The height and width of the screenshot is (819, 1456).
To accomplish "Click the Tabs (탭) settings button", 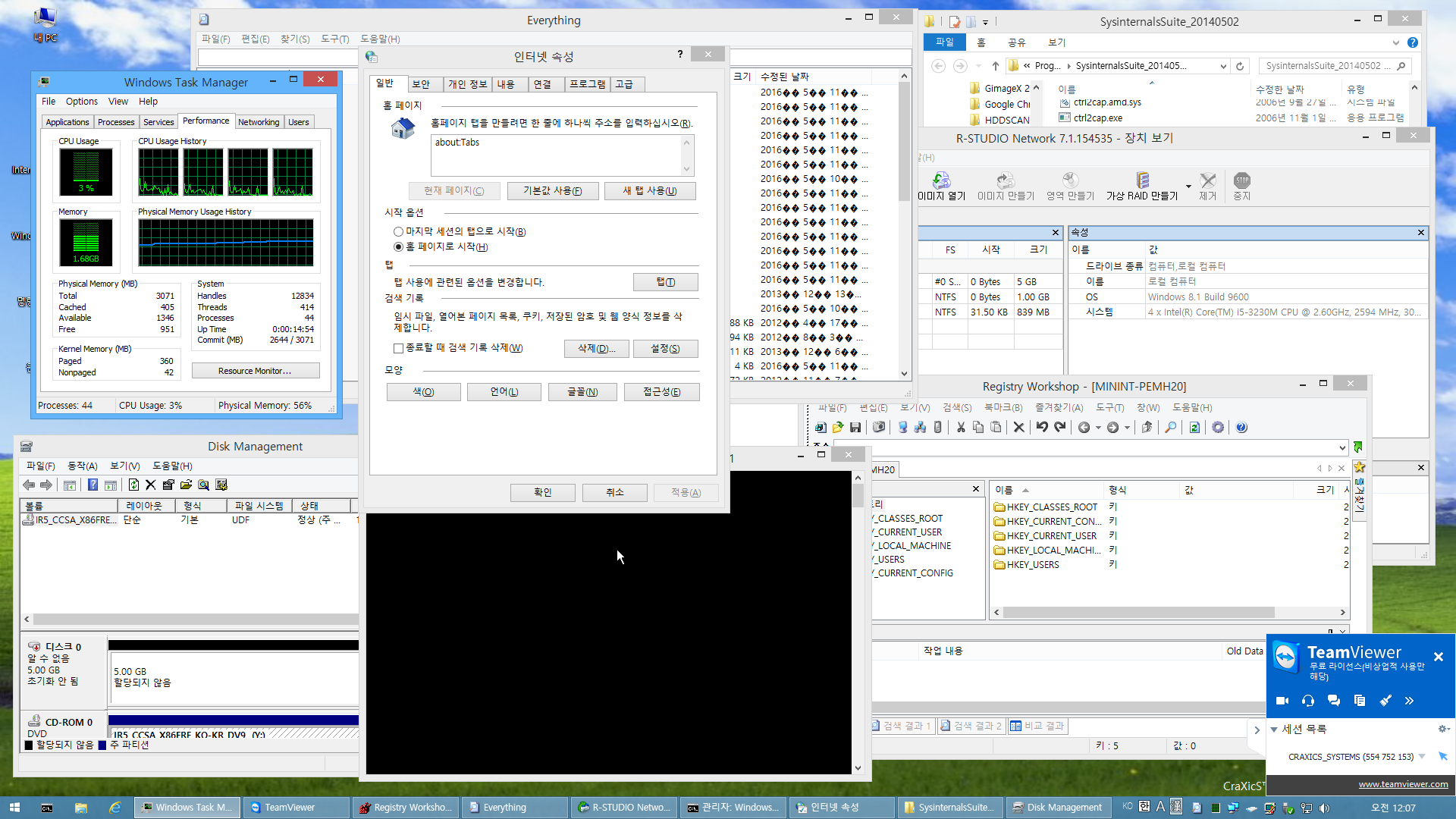I will [666, 282].
